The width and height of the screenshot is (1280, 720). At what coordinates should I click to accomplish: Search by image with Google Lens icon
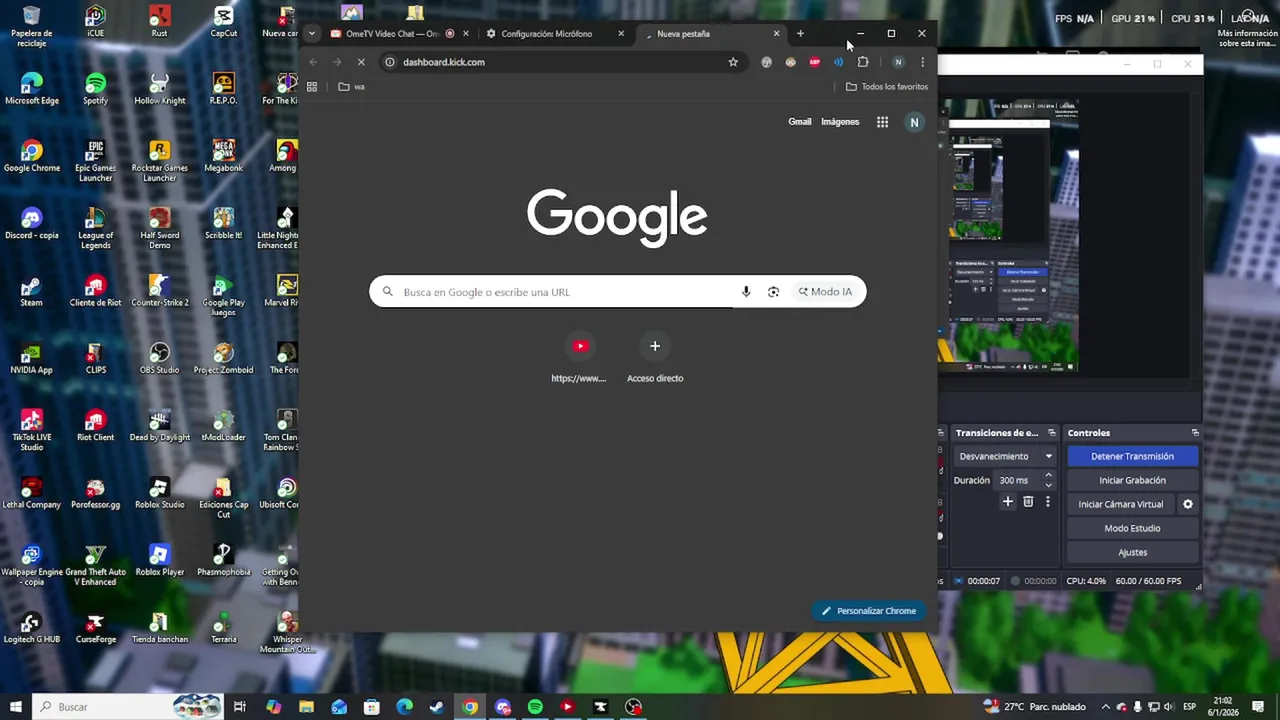[773, 292]
